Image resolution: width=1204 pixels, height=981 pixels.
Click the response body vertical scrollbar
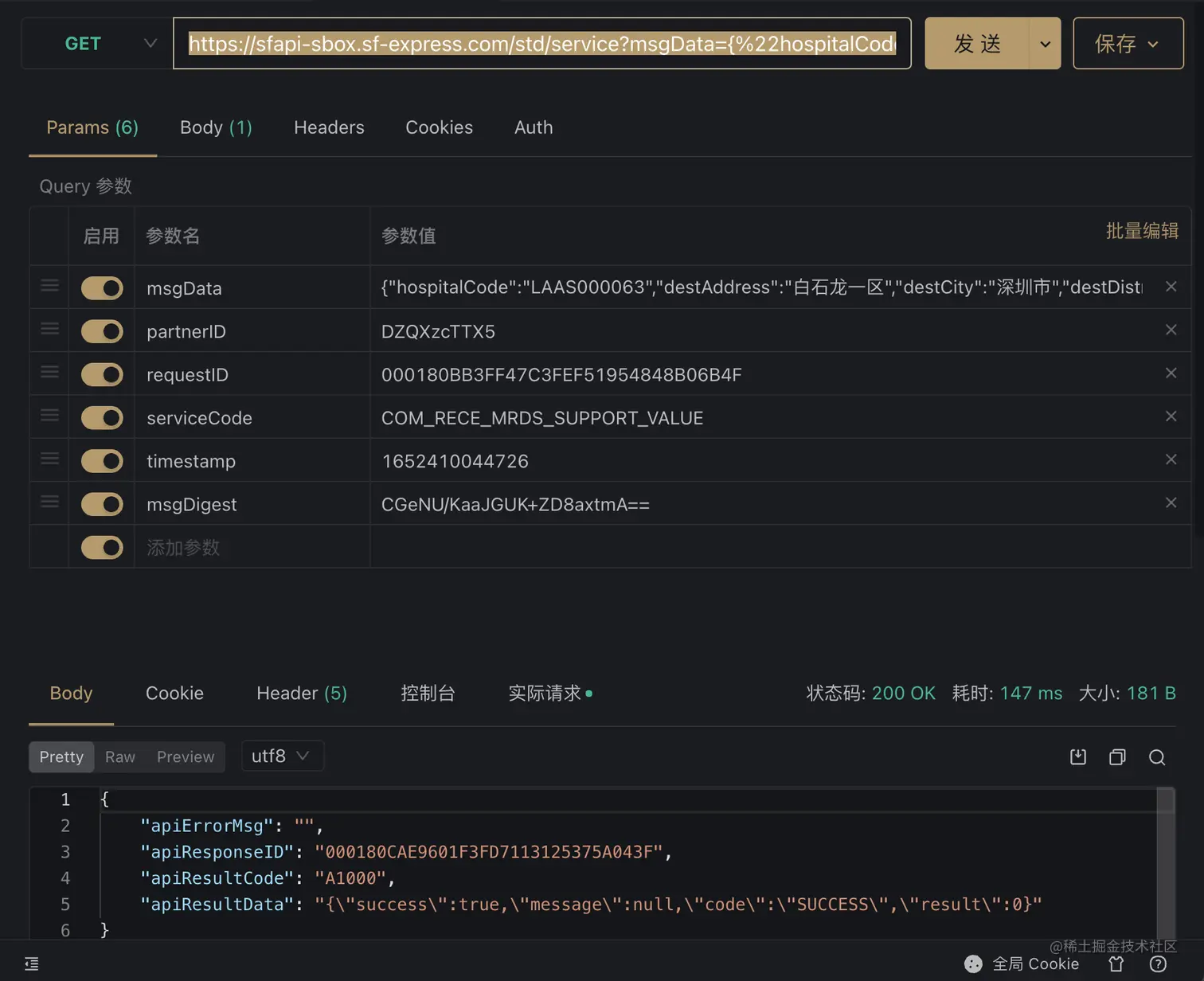tap(1166, 864)
